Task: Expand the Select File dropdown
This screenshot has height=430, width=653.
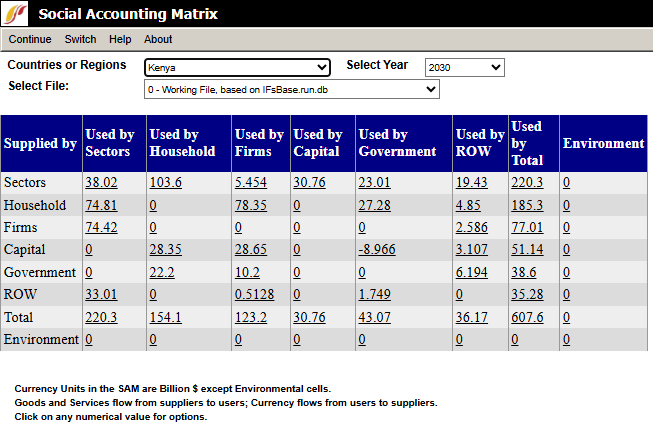Action: click(291, 89)
